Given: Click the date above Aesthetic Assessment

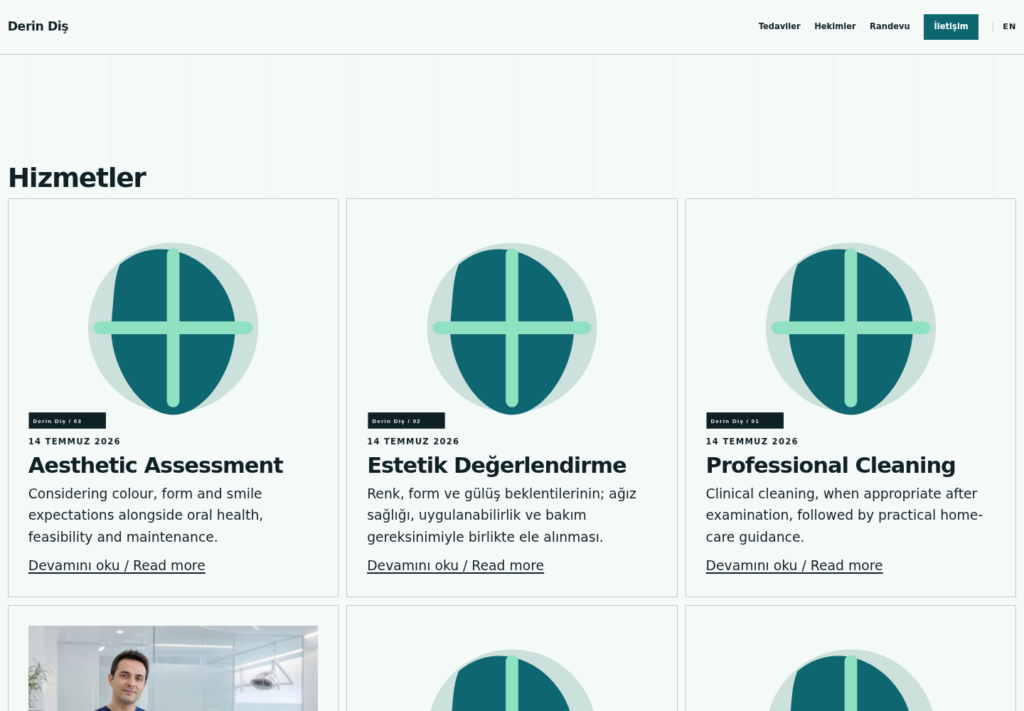Looking at the screenshot, I should pos(74,441).
